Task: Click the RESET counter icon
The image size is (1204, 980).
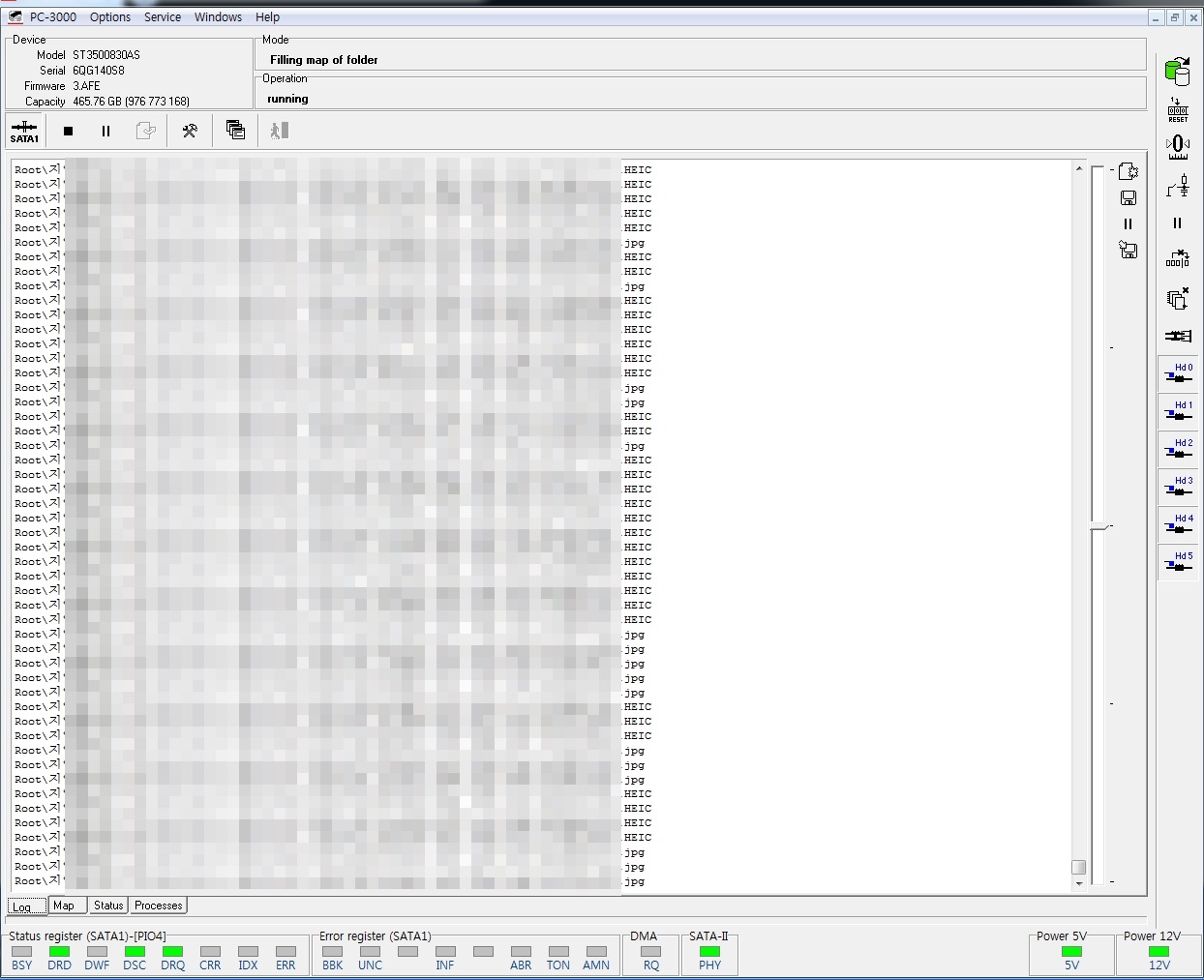Action: [x=1178, y=109]
